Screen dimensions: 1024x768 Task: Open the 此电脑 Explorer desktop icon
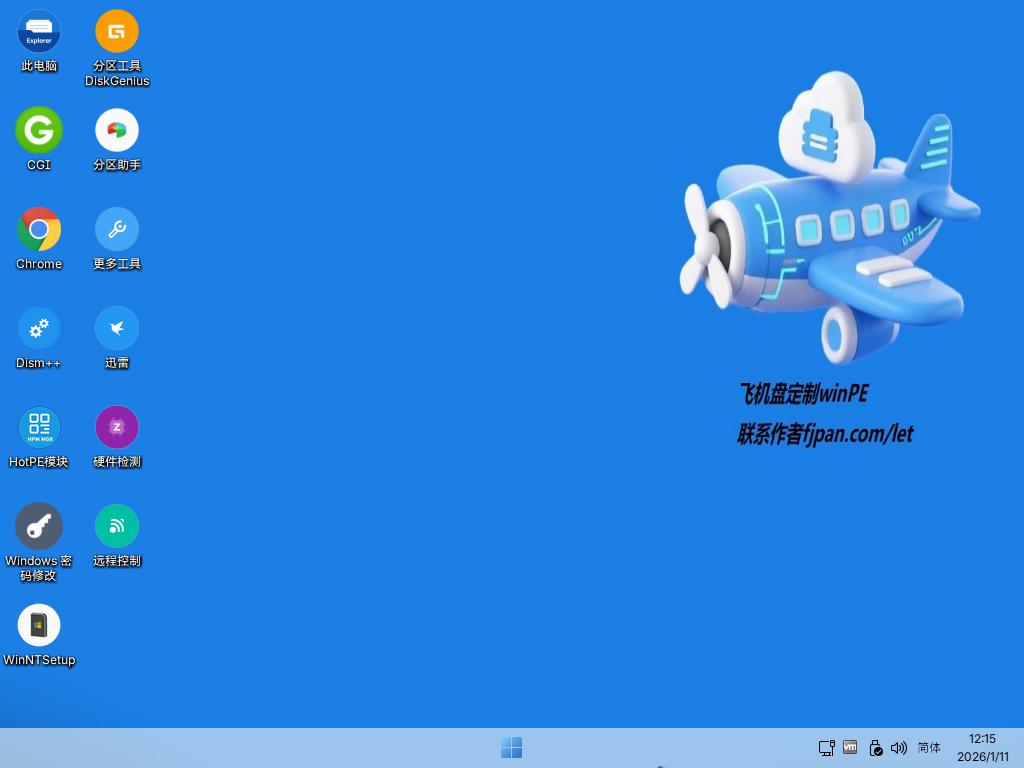click(x=39, y=32)
